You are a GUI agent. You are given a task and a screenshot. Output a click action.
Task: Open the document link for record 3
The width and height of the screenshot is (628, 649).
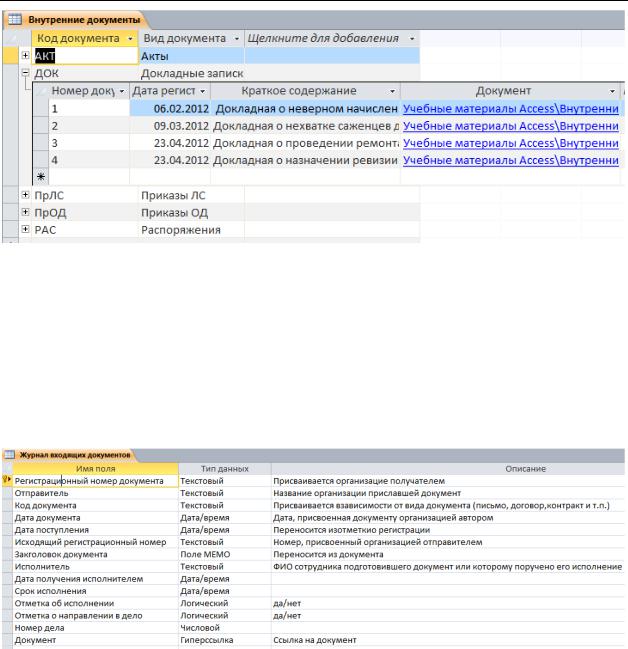pos(511,143)
